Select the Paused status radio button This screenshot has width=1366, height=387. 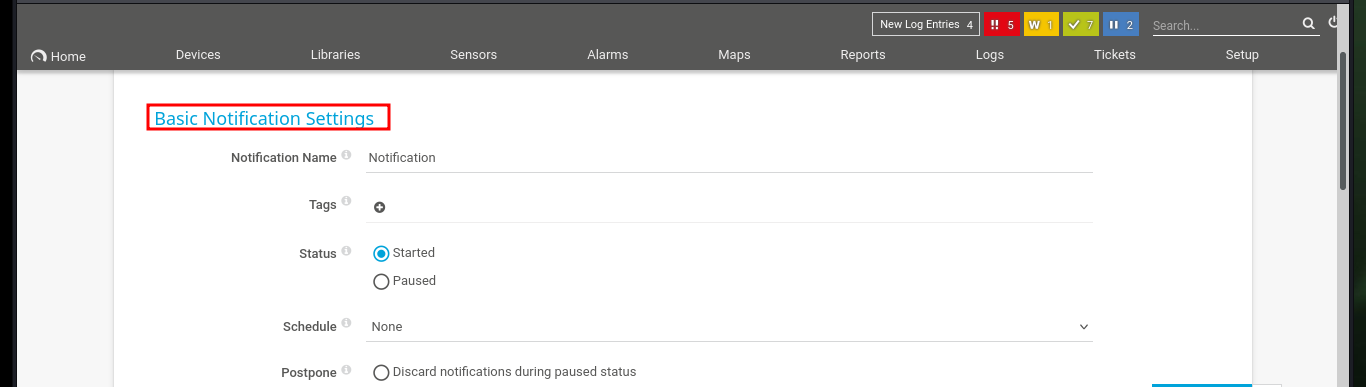381,282
